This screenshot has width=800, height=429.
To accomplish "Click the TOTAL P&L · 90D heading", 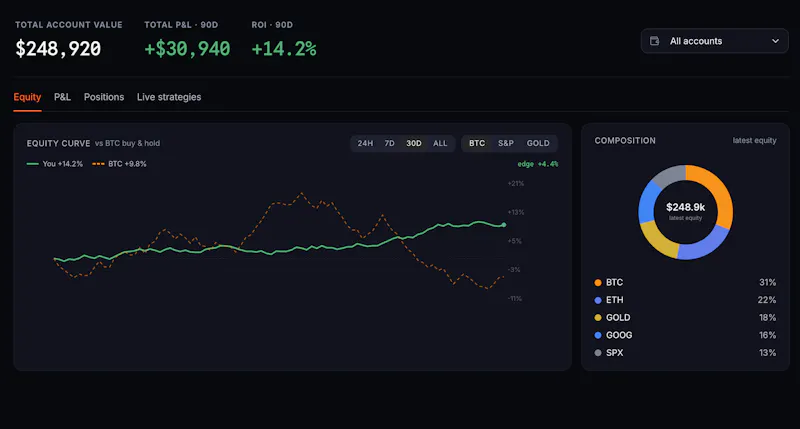I will click(x=181, y=25).
